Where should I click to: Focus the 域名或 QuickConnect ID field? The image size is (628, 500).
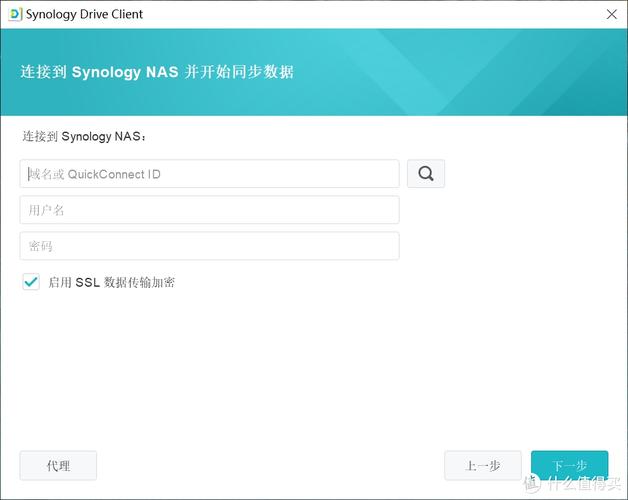[x=209, y=174]
